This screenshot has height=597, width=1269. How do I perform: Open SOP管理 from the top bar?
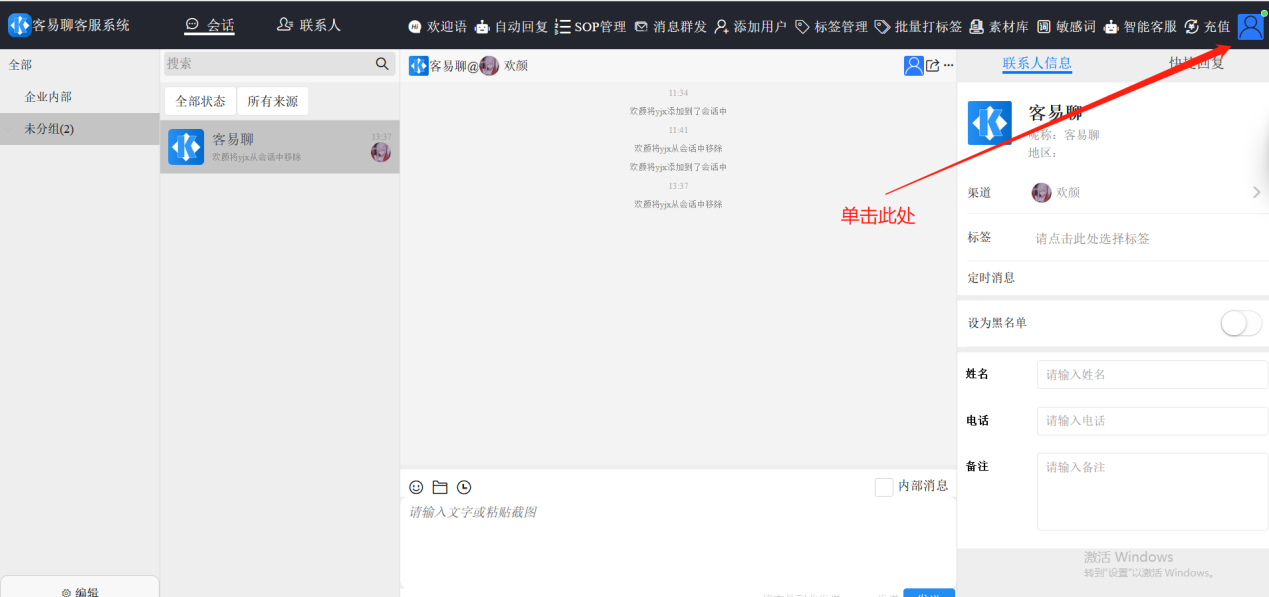[590, 27]
